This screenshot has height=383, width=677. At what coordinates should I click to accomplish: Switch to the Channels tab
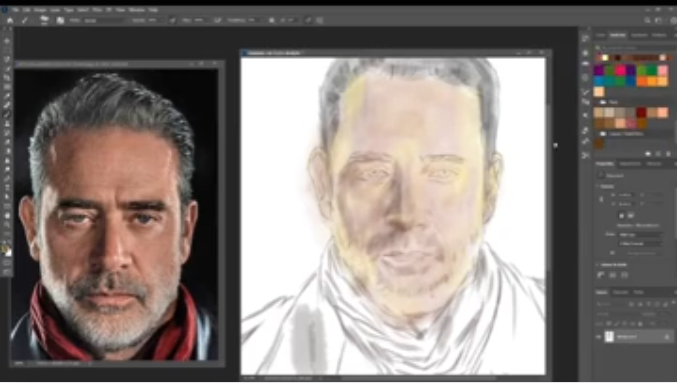point(620,292)
